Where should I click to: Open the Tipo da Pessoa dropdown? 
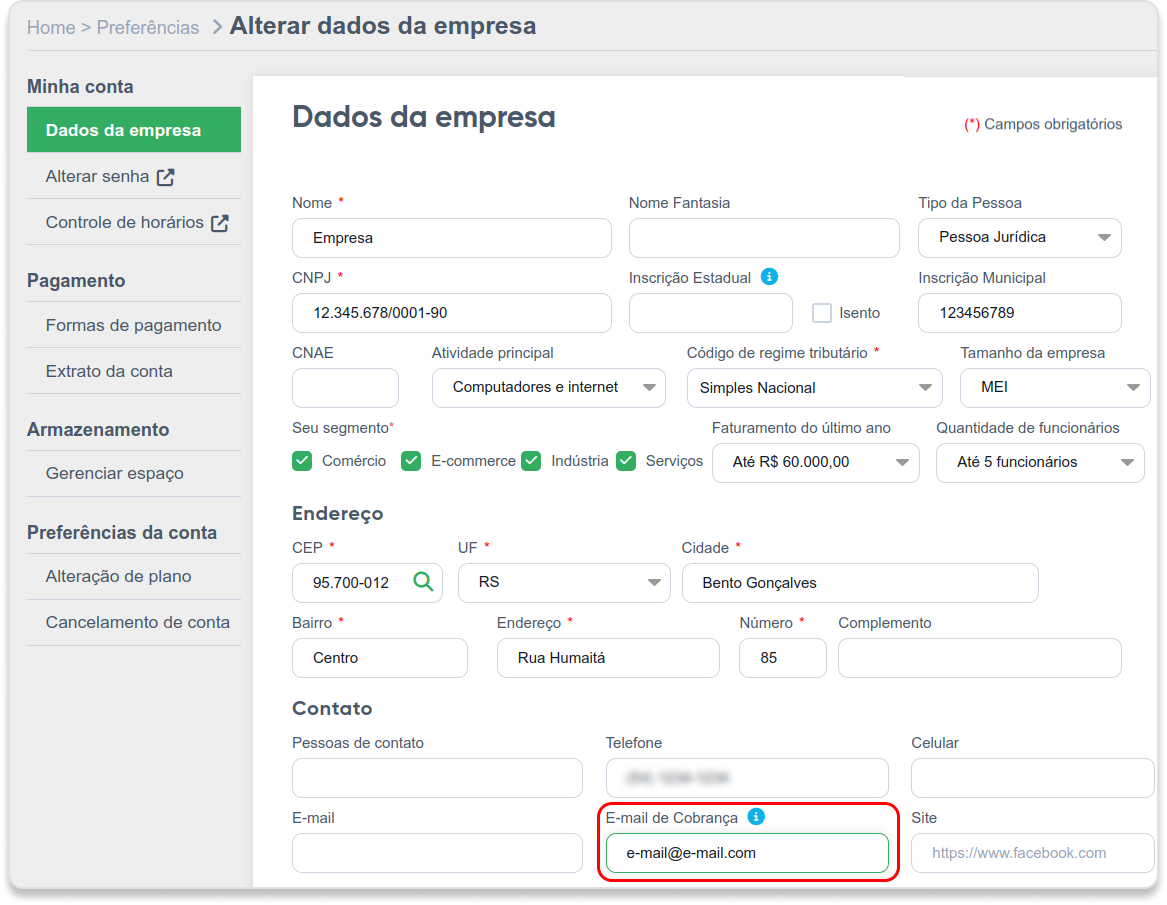[1020, 237]
